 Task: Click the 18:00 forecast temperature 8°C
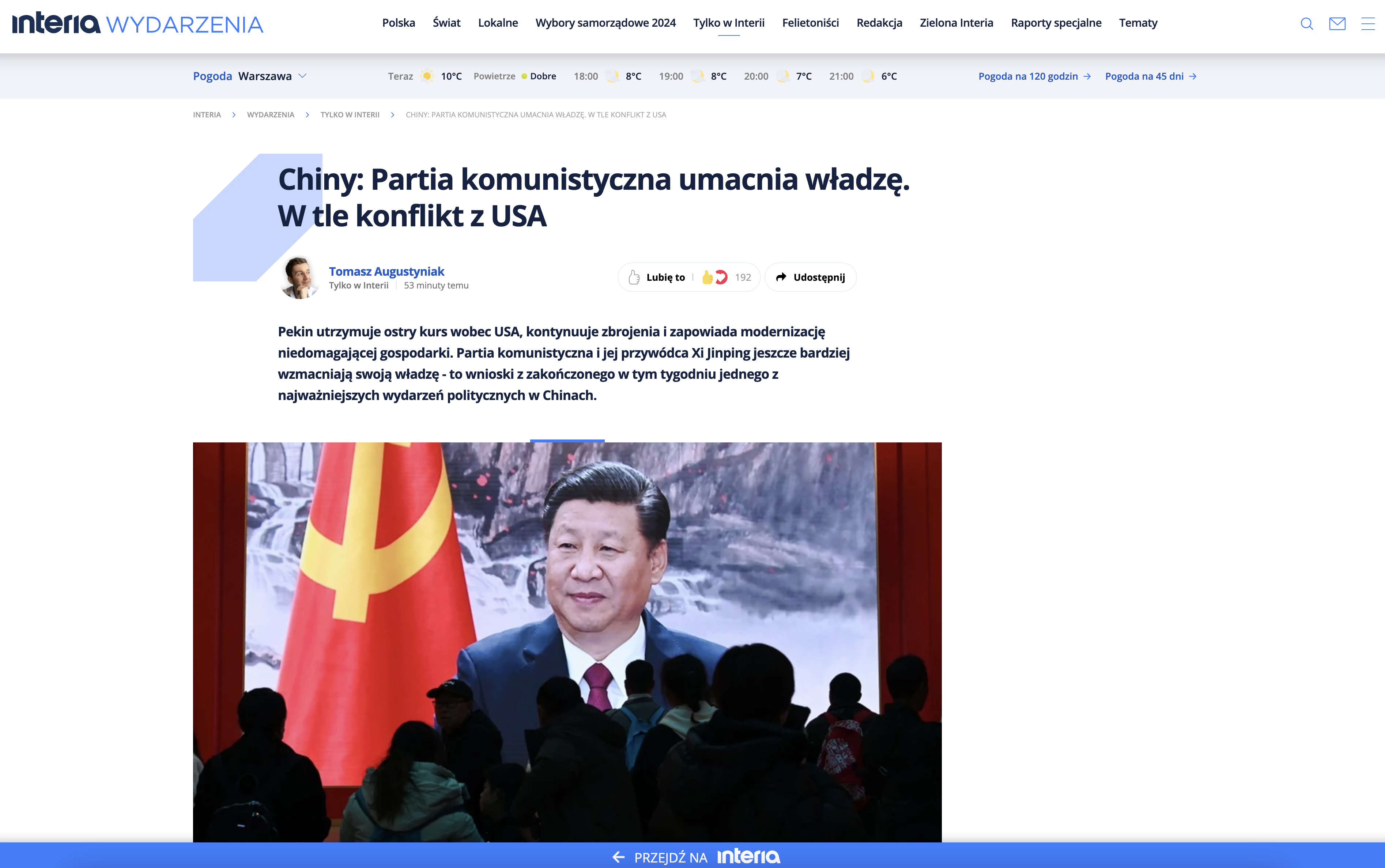pyautogui.click(x=634, y=76)
